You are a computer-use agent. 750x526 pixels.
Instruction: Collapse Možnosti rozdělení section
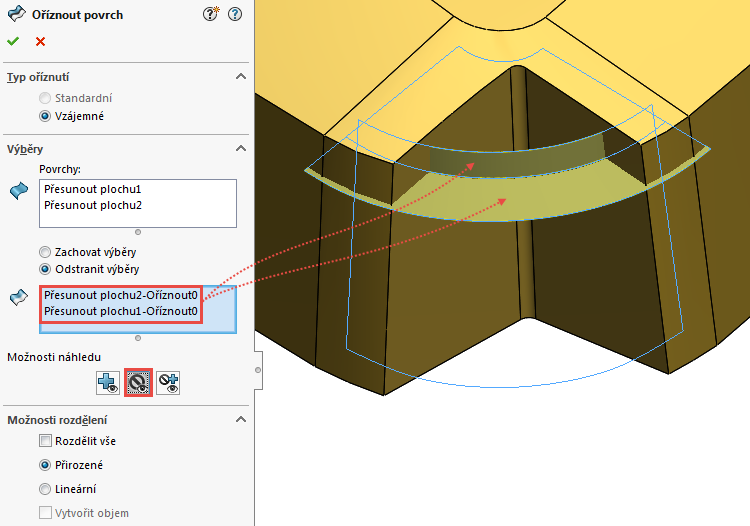pyautogui.click(x=241, y=419)
